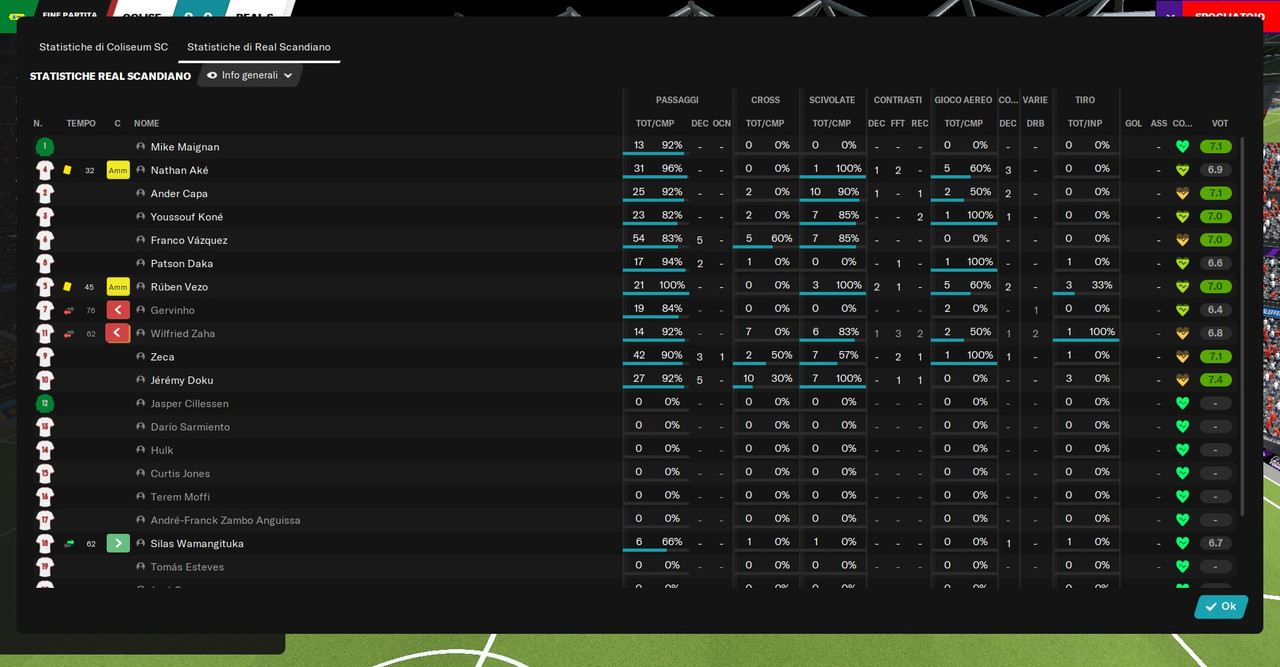Image resolution: width=1280 pixels, height=667 pixels.
Task: Click Rúben Vezo's yellow Amm badge
Action: [118, 287]
